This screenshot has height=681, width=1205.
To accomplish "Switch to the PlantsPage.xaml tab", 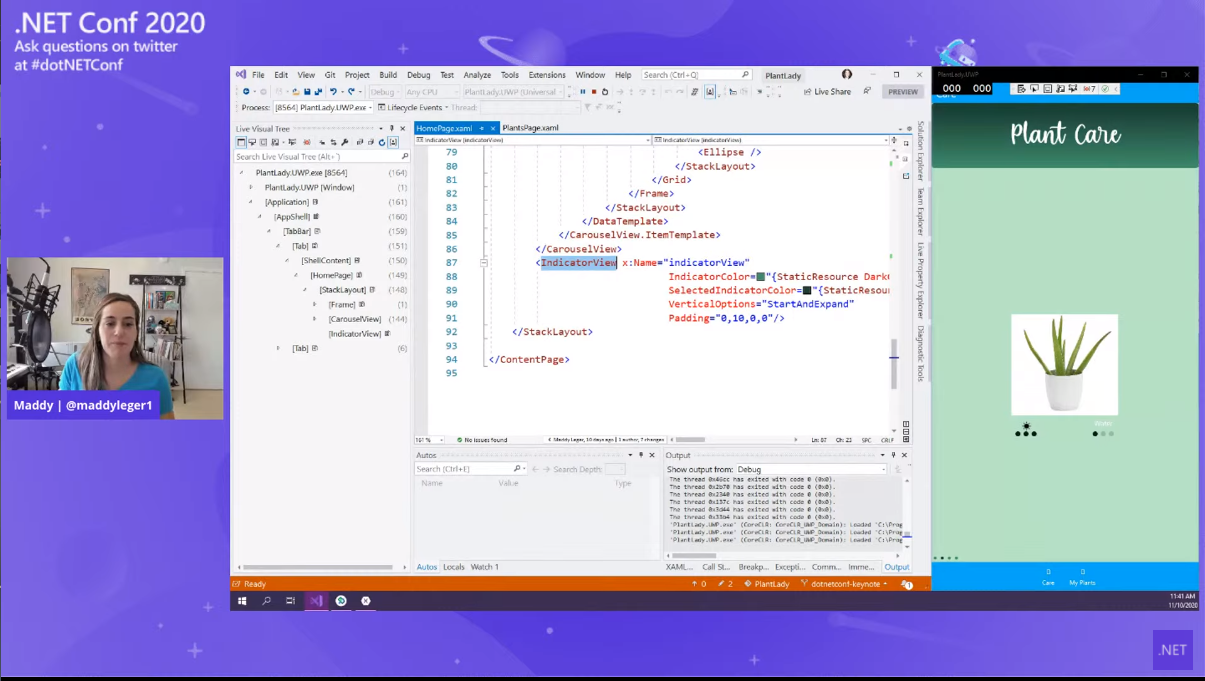I will 530,128.
